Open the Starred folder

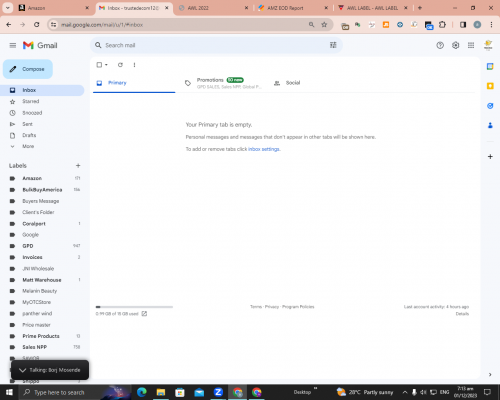[x=42, y=101]
